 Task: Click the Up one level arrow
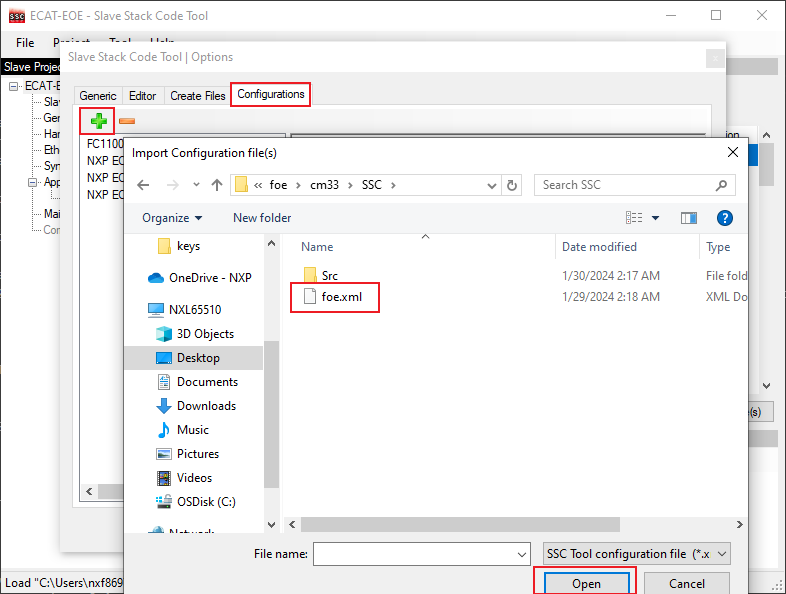point(217,185)
